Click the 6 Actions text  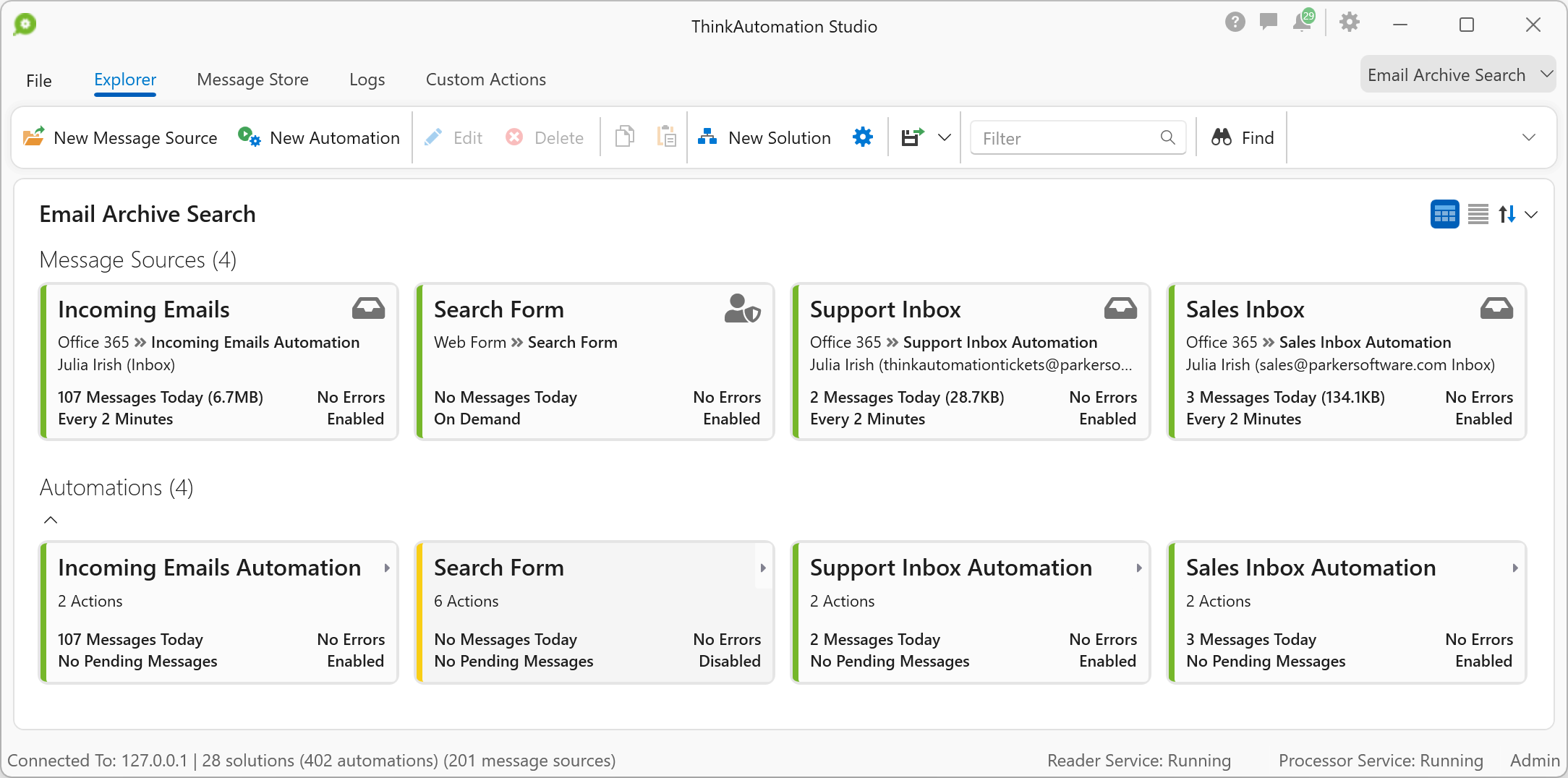click(x=466, y=601)
